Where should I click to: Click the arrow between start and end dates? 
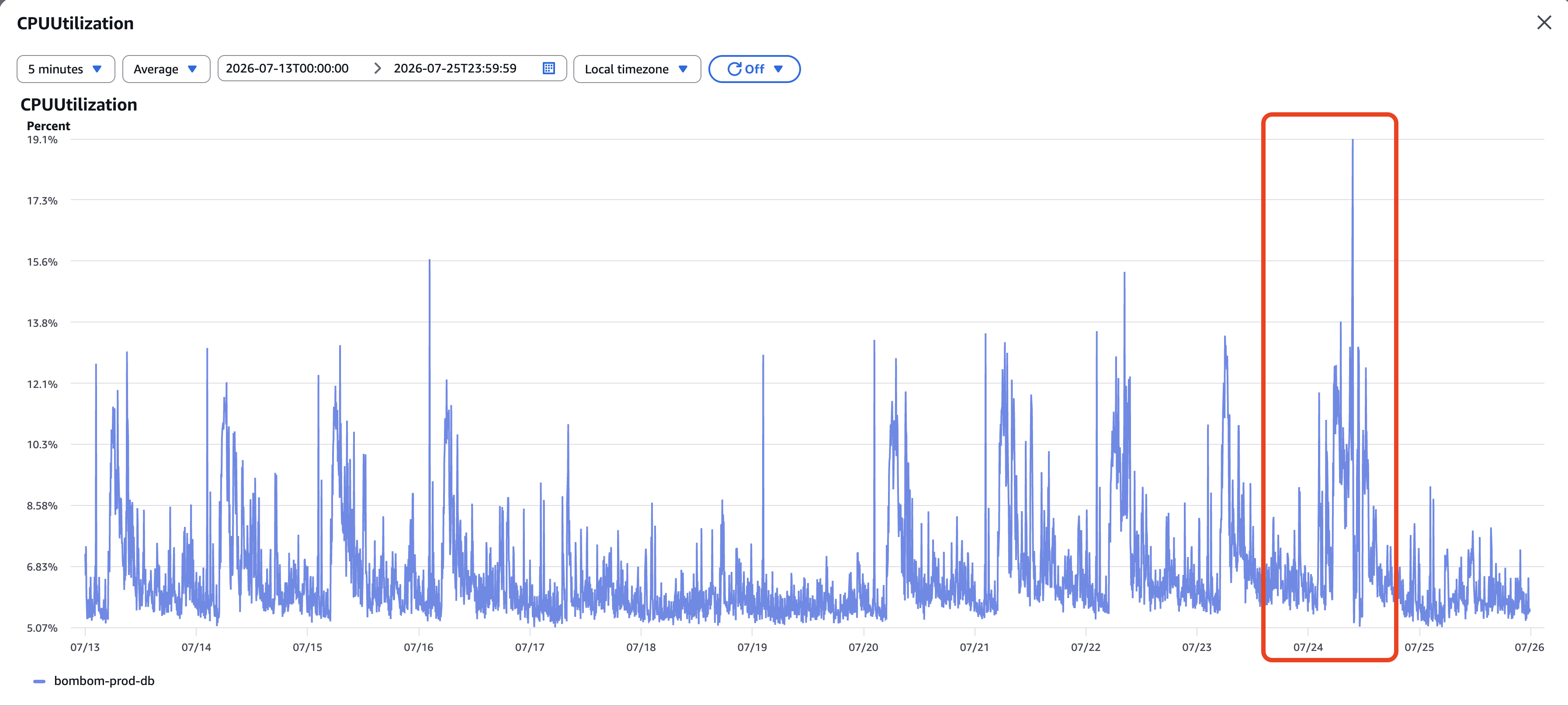tap(378, 68)
